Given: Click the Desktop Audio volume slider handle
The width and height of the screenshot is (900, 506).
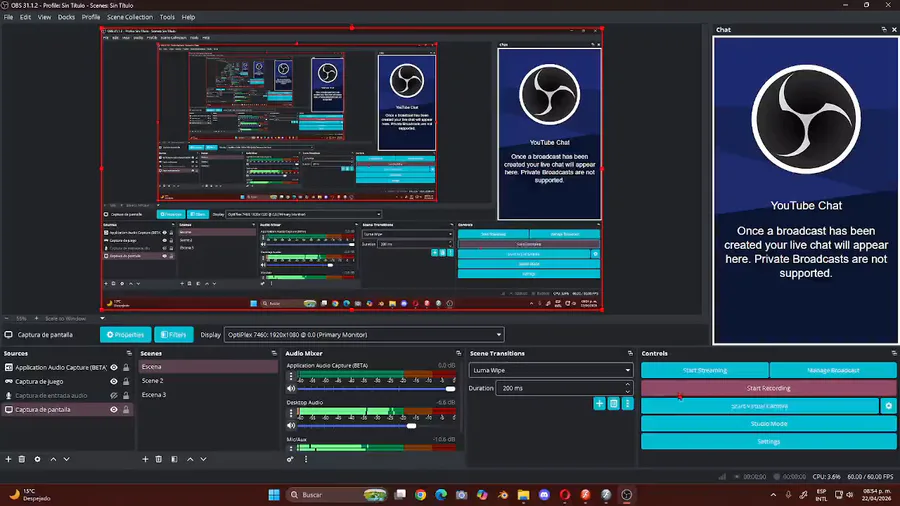Looking at the screenshot, I should pos(412,426).
